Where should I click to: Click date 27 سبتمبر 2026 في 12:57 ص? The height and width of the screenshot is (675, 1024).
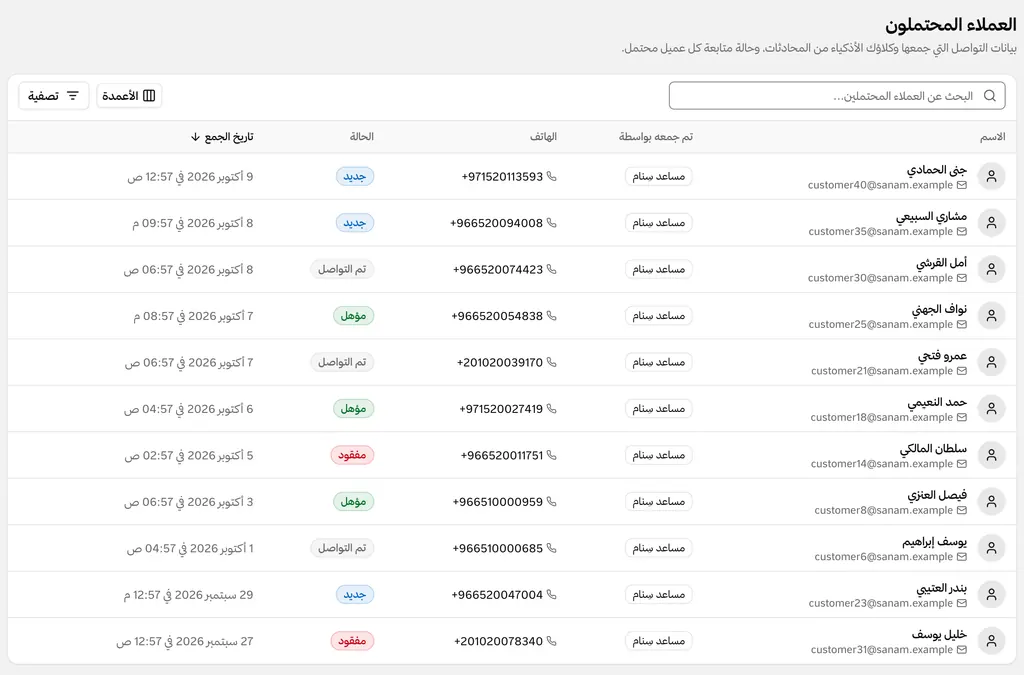click(x=185, y=642)
